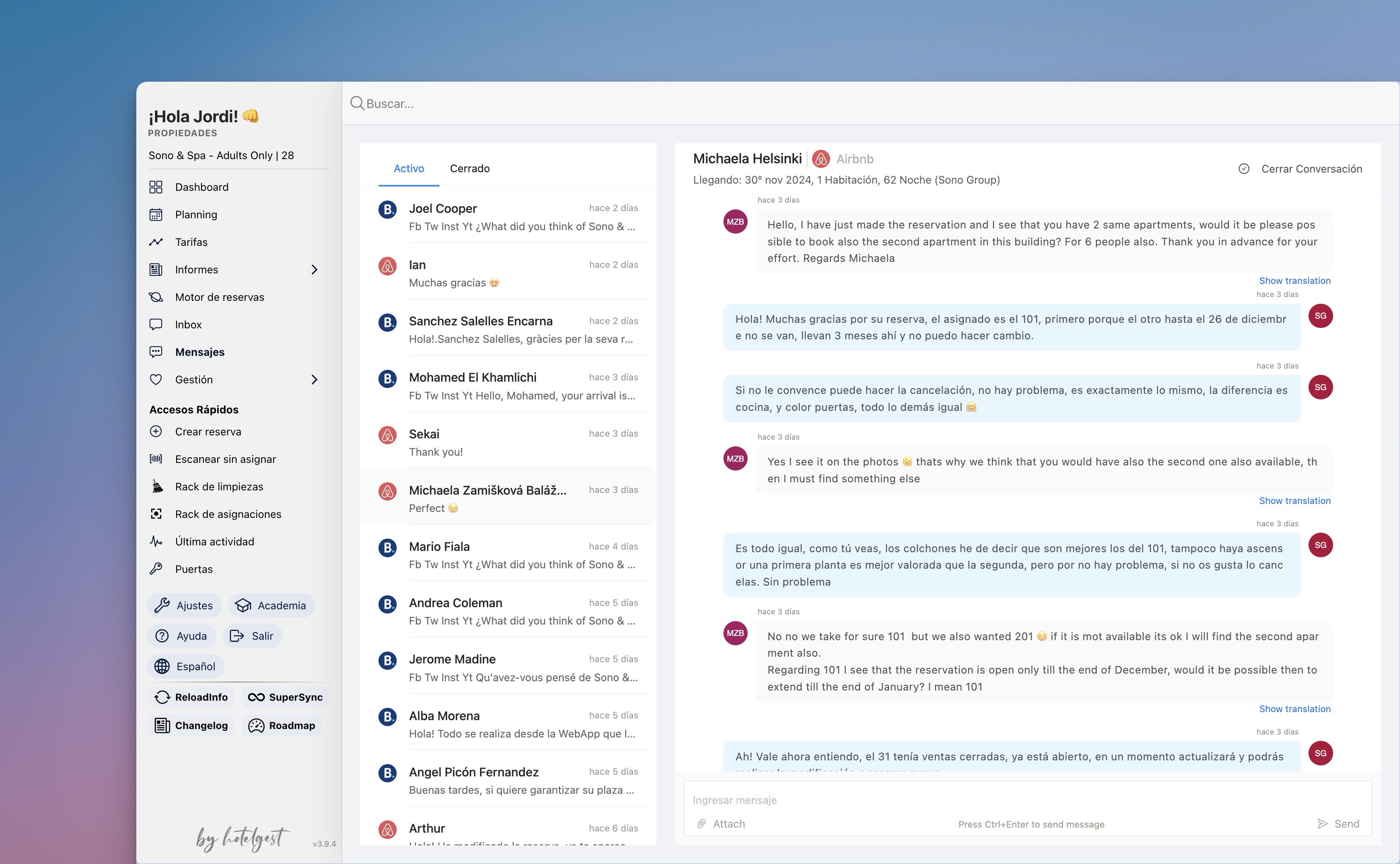
Task: Click the Escanear sin asignar barcode icon
Action: tap(155, 459)
